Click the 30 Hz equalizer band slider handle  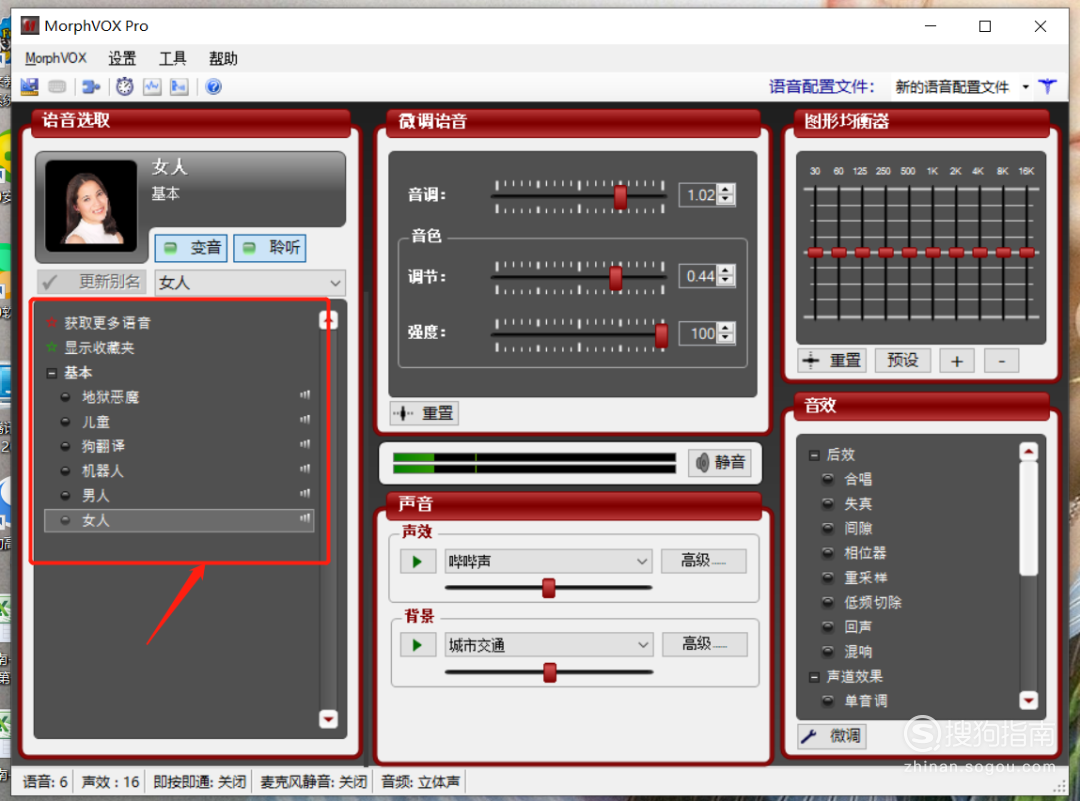(x=816, y=253)
